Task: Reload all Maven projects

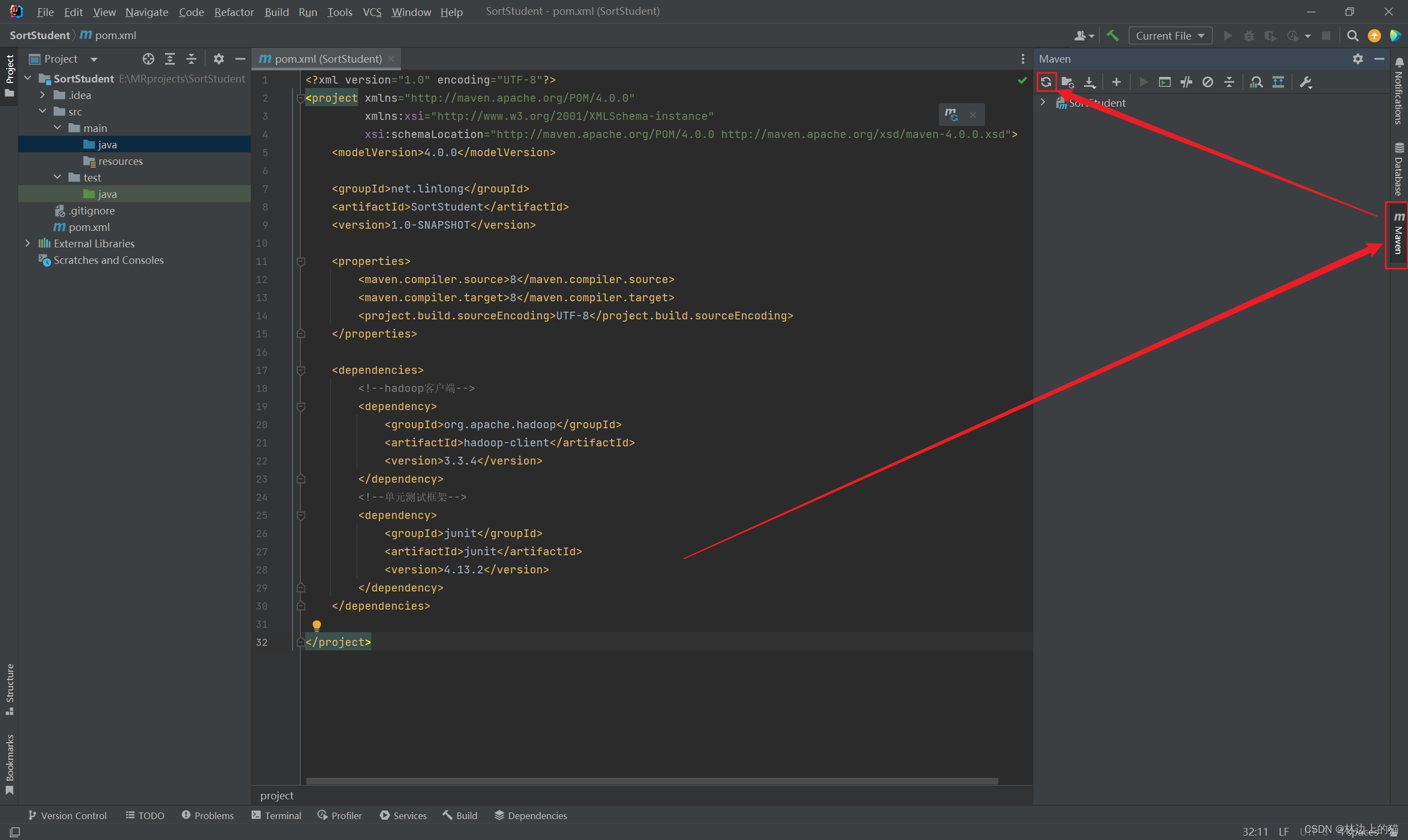Action: click(1046, 82)
